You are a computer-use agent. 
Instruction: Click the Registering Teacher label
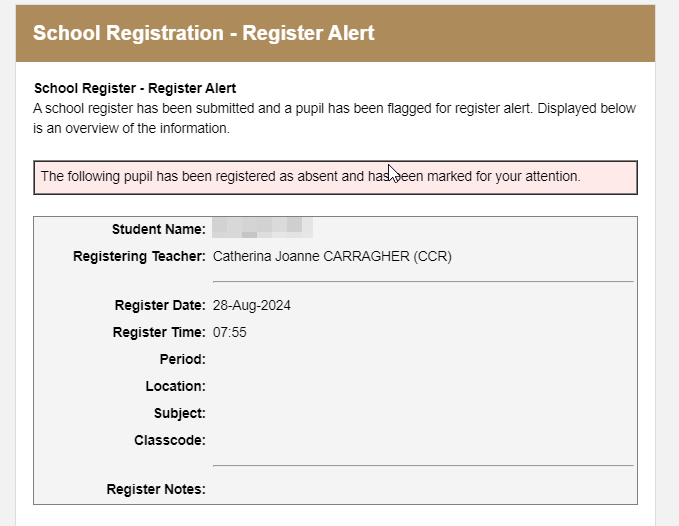[x=139, y=257]
